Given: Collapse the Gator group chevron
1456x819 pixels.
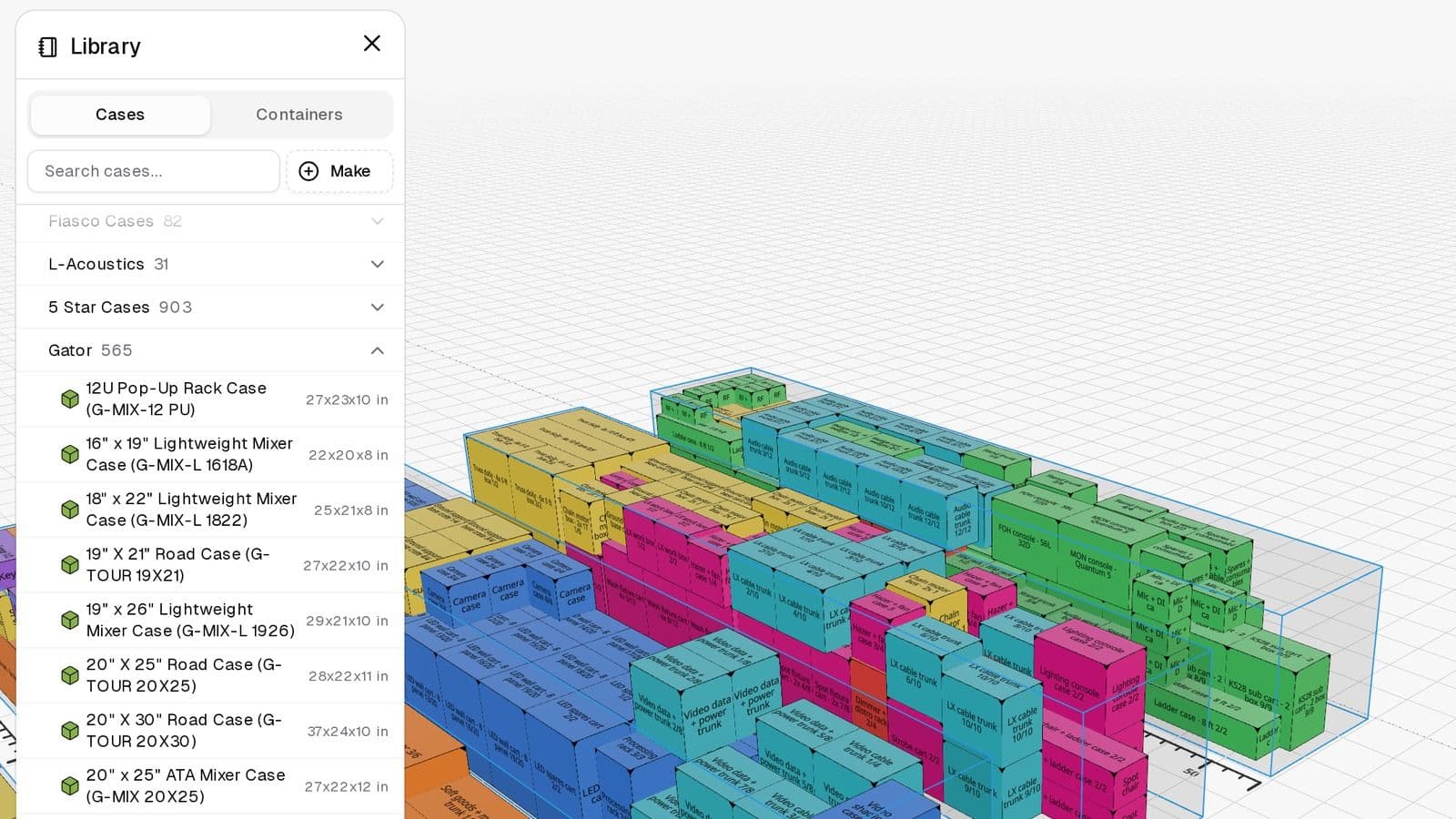Looking at the screenshot, I should 377,350.
